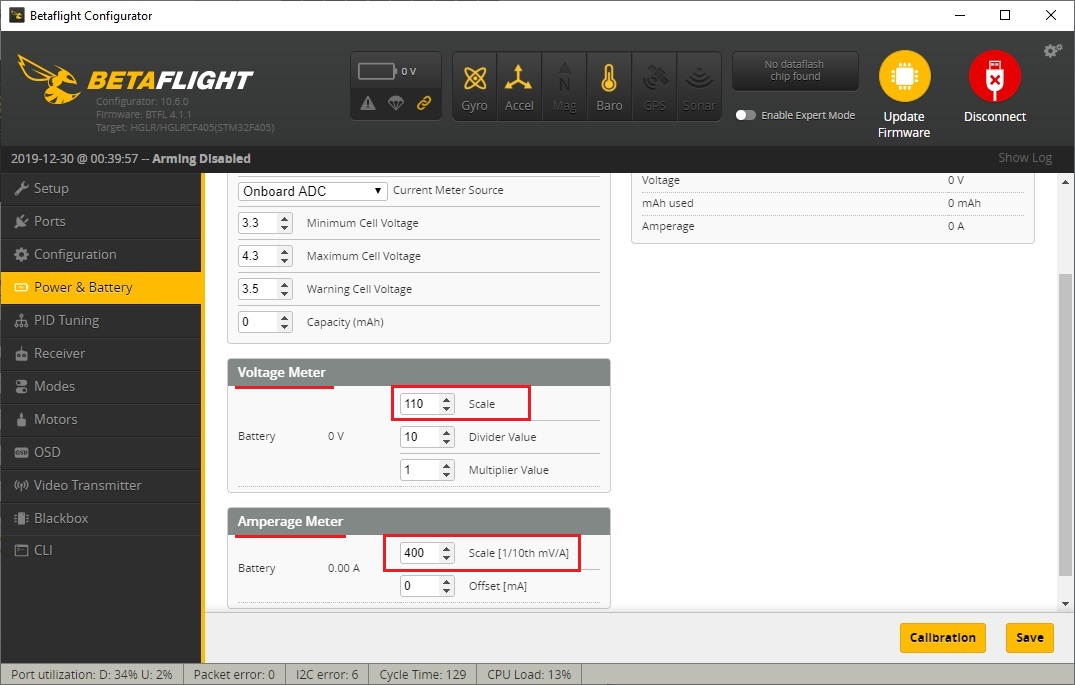Open the CLI tab
This screenshot has width=1075, height=685.
tap(101, 550)
